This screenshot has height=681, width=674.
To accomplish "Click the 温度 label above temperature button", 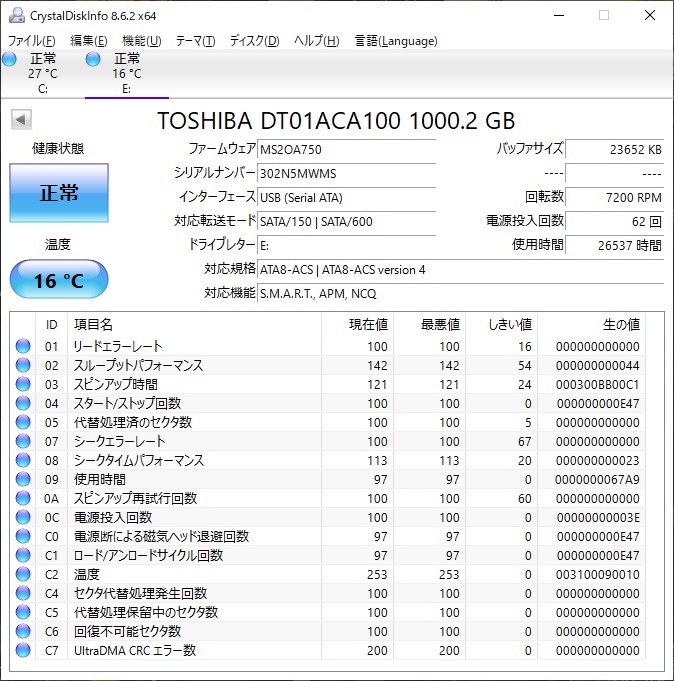I will 57,245.
